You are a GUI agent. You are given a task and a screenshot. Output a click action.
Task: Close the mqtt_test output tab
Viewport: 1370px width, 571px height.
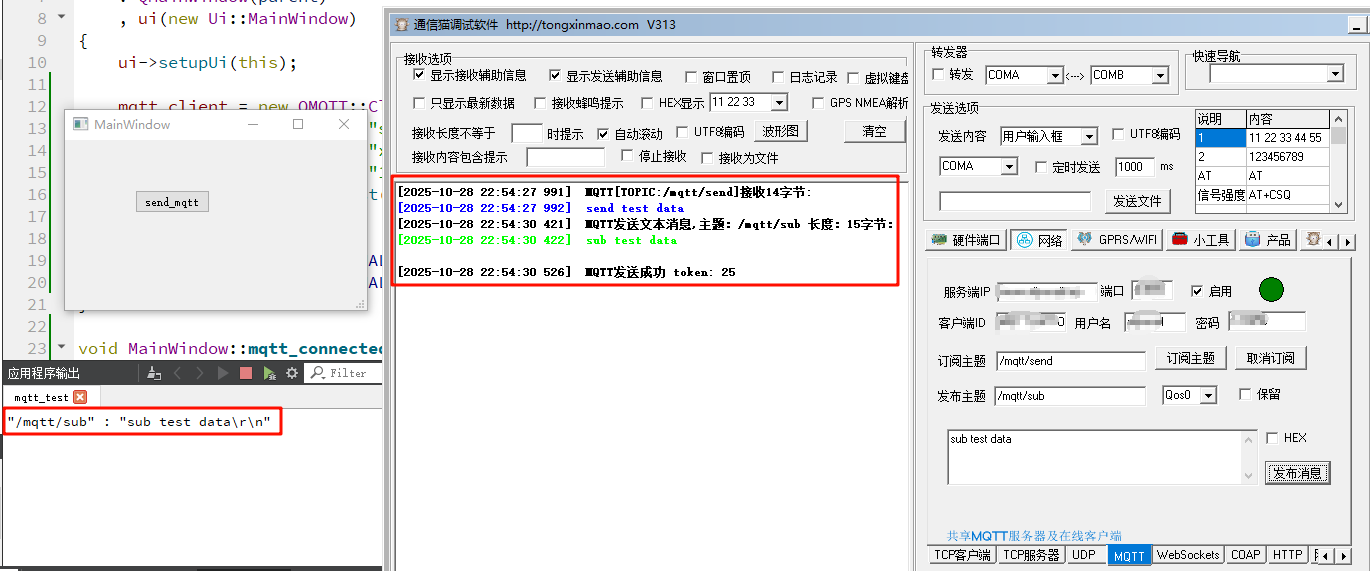(81, 397)
